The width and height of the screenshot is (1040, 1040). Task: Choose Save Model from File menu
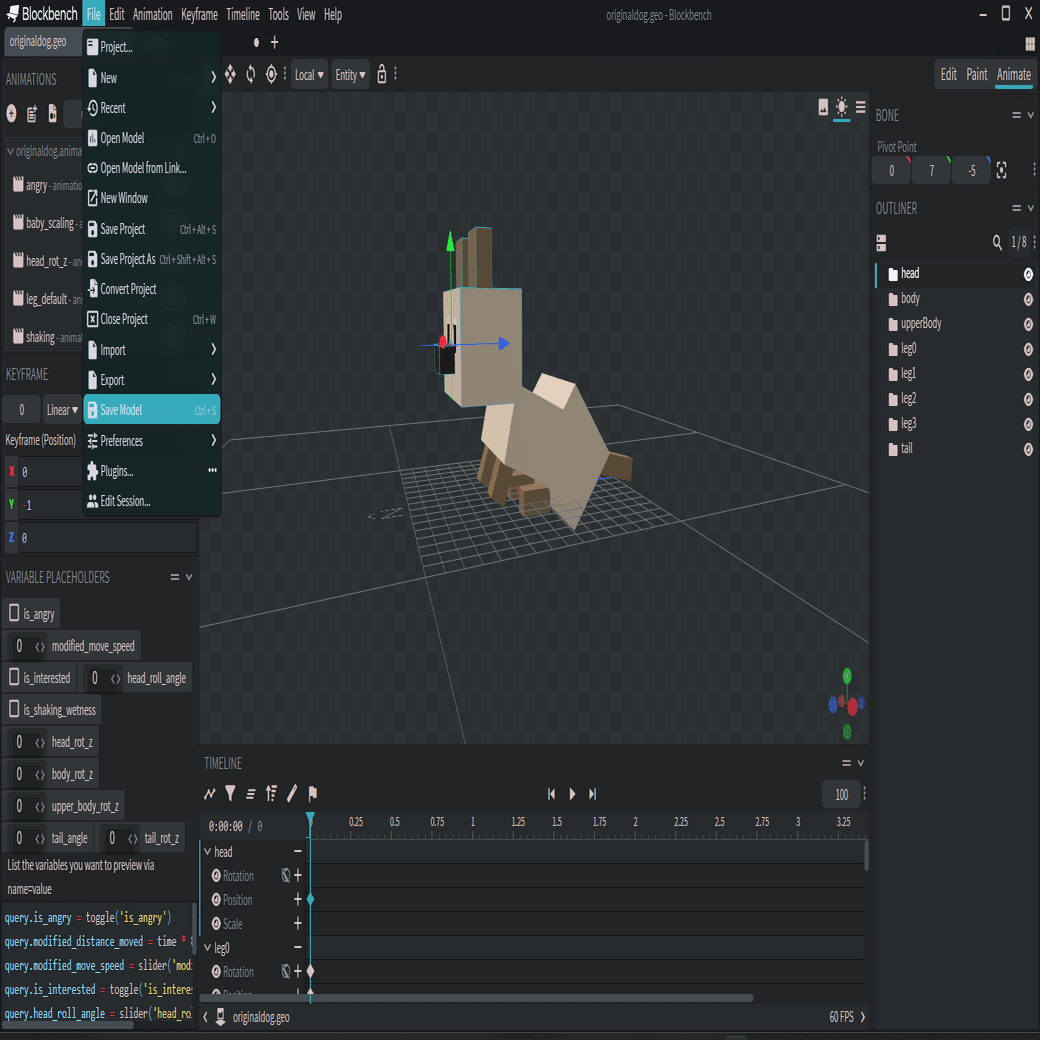pyautogui.click(x=152, y=410)
